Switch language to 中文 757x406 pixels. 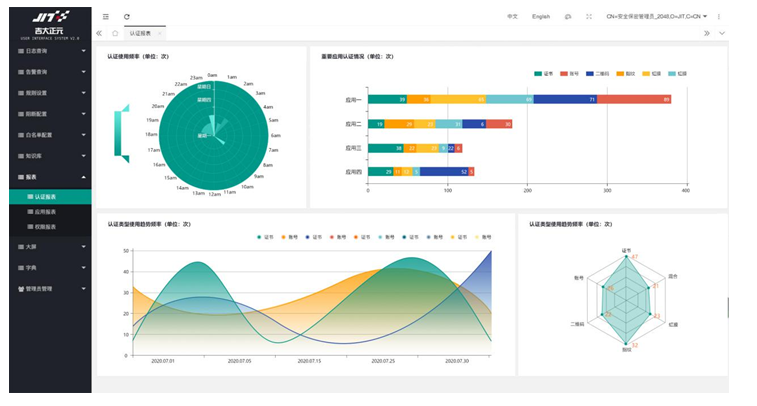(x=512, y=17)
